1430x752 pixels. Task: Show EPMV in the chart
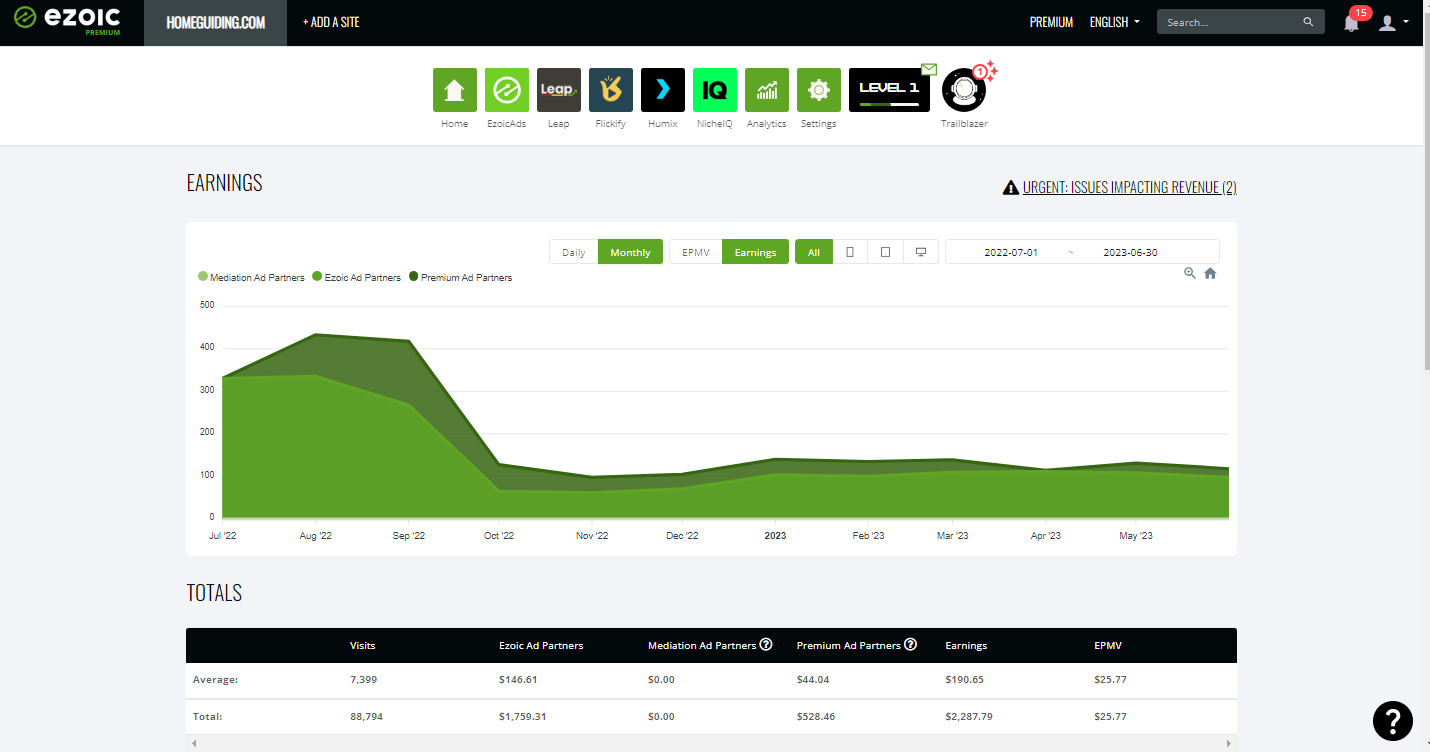696,252
